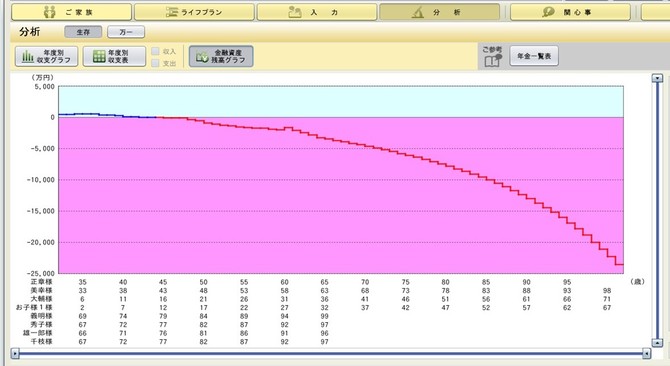670x366 pixels.
Task: Enable the 支出 checkbox
Action: [156, 63]
